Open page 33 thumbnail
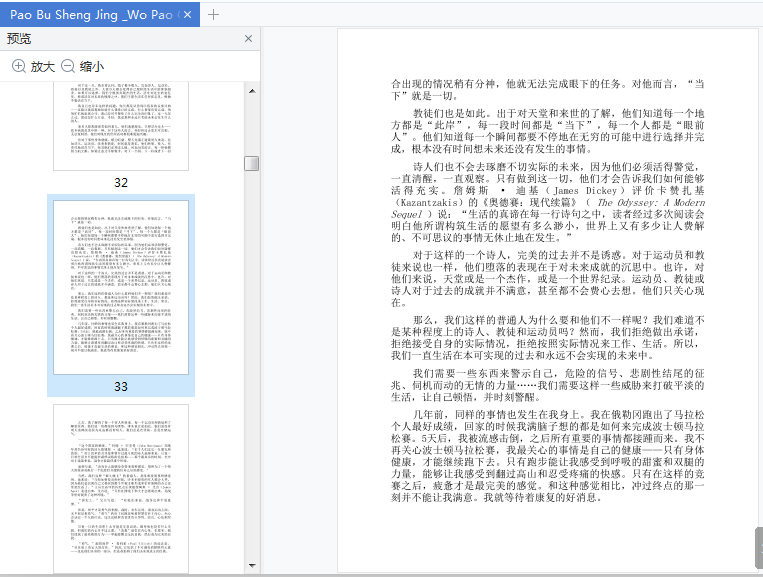 [121, 288]
